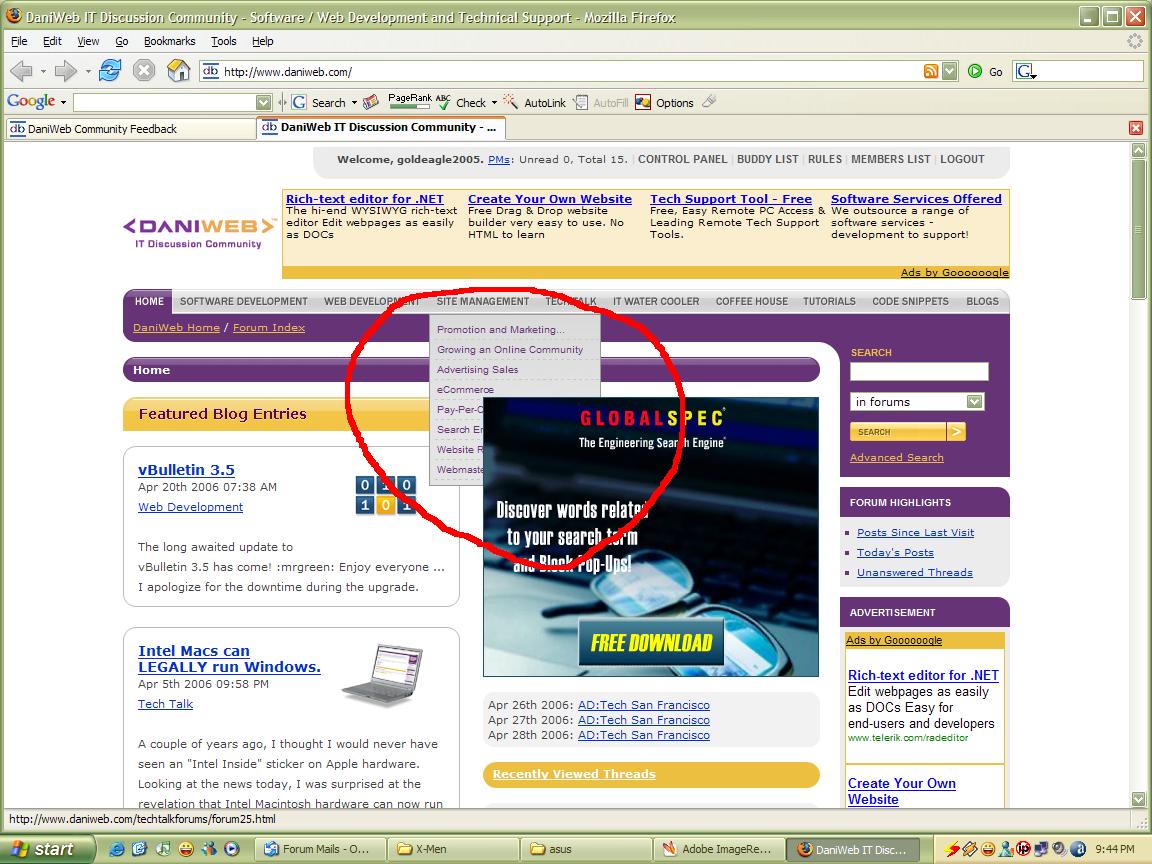Image resolution: width=1152 pixels, height=864 pixels.
Task: Open Back button history dropdown arrow
Action: (x=43, y=71)
